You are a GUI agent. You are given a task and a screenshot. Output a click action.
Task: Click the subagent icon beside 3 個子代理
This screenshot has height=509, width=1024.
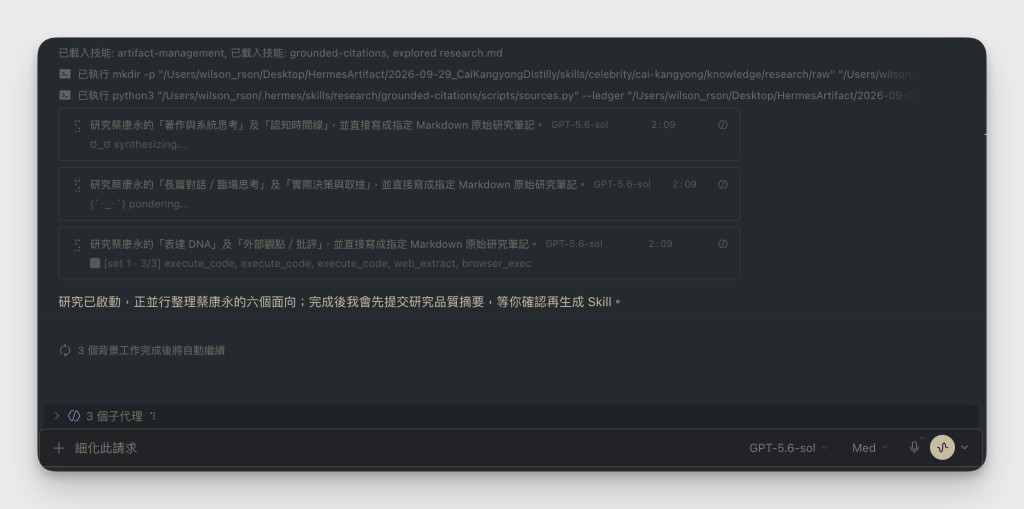tap(74, 416)
